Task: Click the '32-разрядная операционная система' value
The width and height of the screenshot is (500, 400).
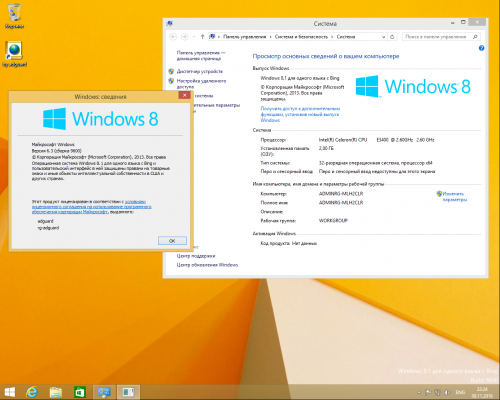Action: [375, 163]
